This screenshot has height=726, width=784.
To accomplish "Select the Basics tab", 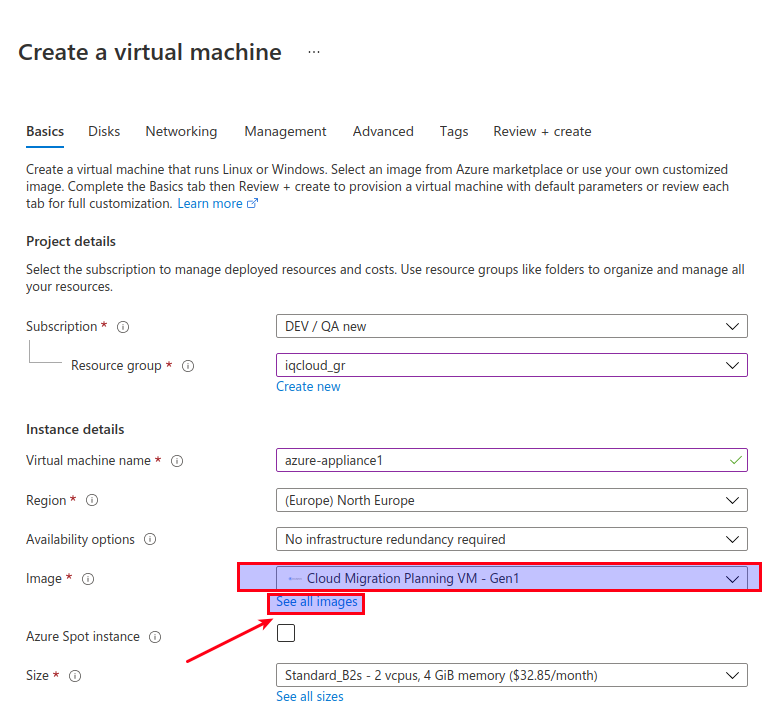I will coord(45,132).
